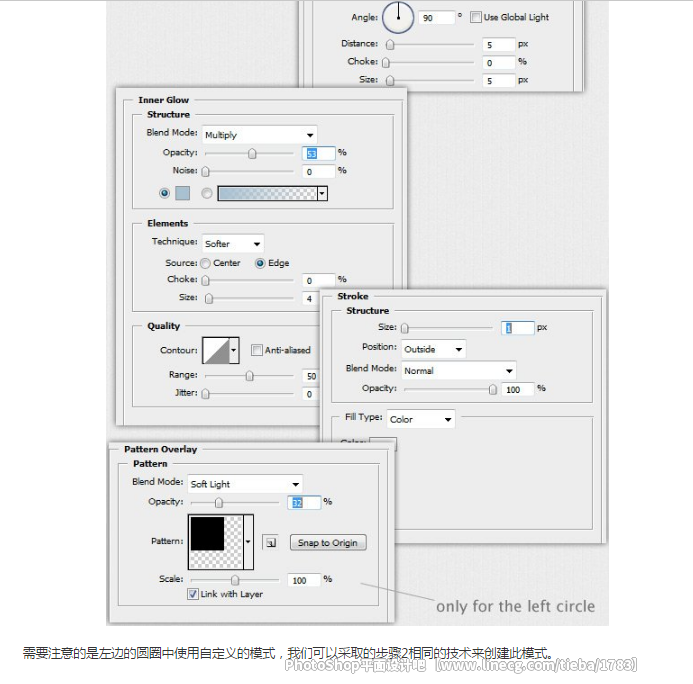Move the Inner Glow Choke slider
Viewport: 693px width, 684px height.
point(206,280)
